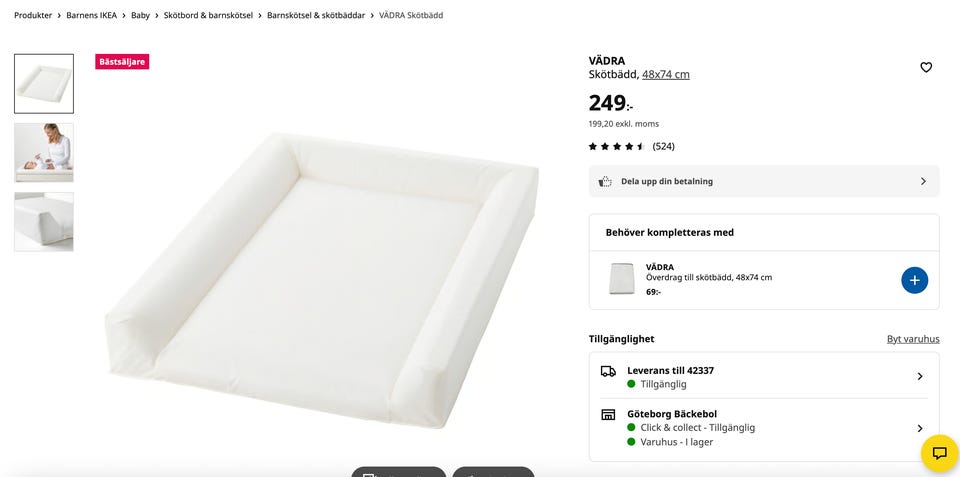This screenshot has height=477, width=960.
Task: Select the first changing pad thumbnail
Action: pyautogui.click(x=44, y=84)
